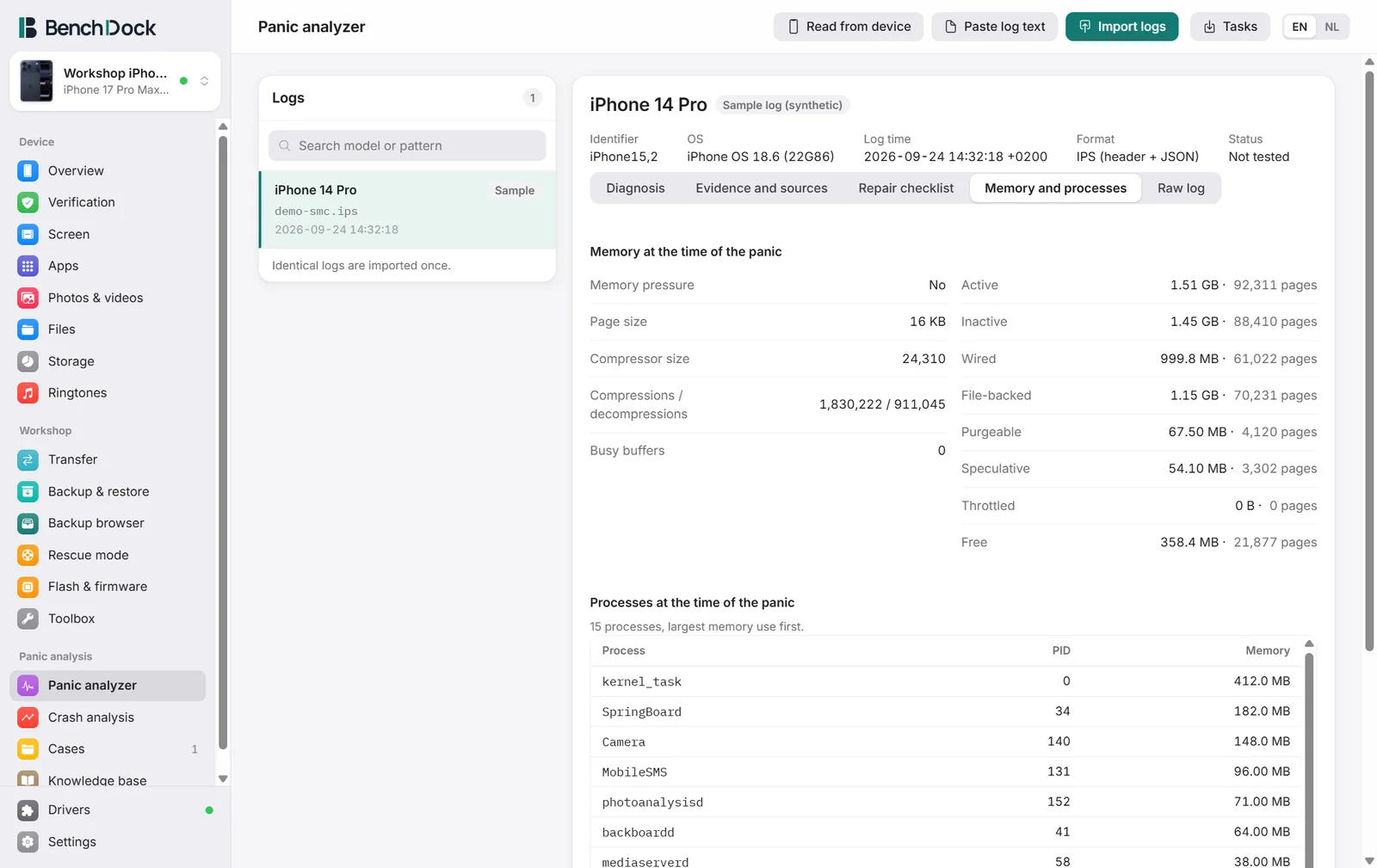Click the Flash & firmware chip icon

click(x=28, y=587)
